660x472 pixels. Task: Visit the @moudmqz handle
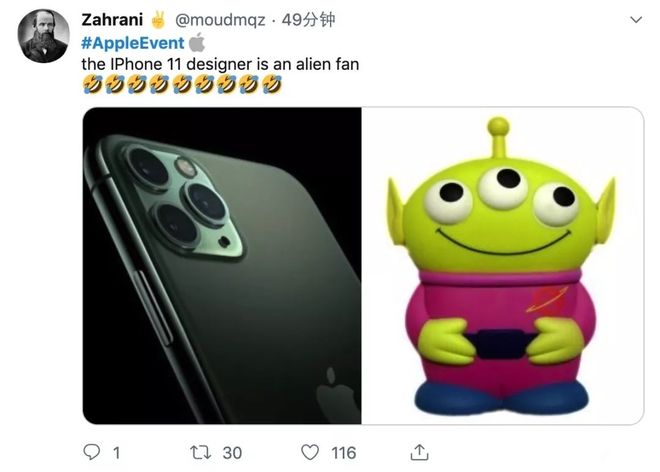[220, 20]
